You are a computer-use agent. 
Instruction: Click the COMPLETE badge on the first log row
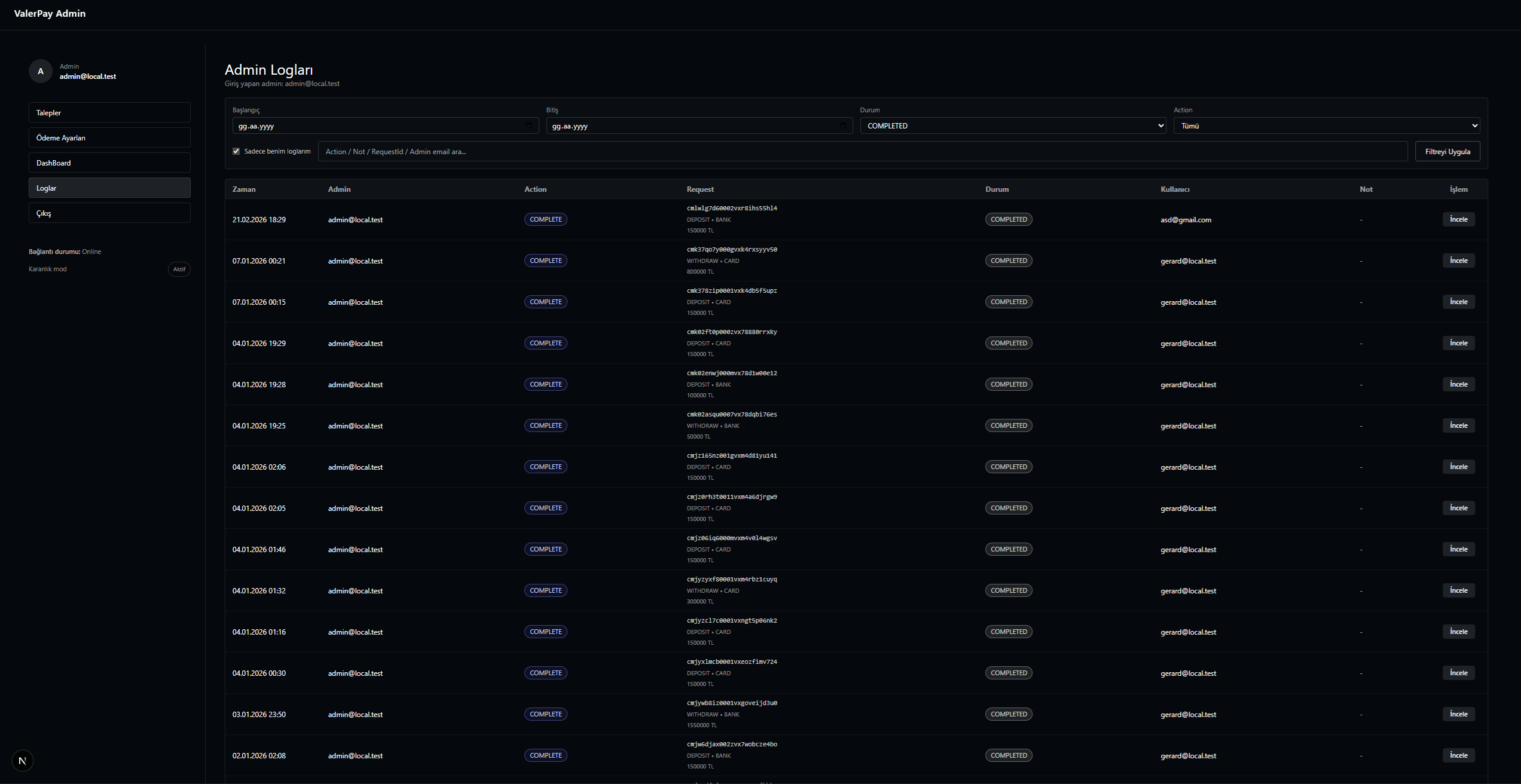coord(545,219)
